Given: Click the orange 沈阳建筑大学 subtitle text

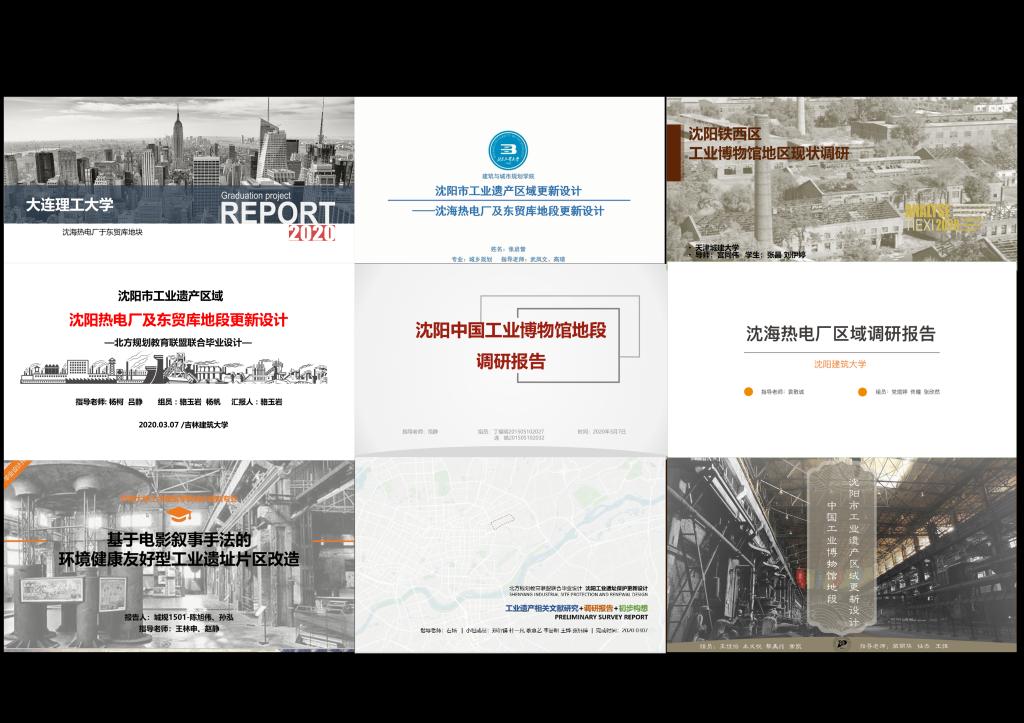Looking at the screenshot, I should click(840, 364).
